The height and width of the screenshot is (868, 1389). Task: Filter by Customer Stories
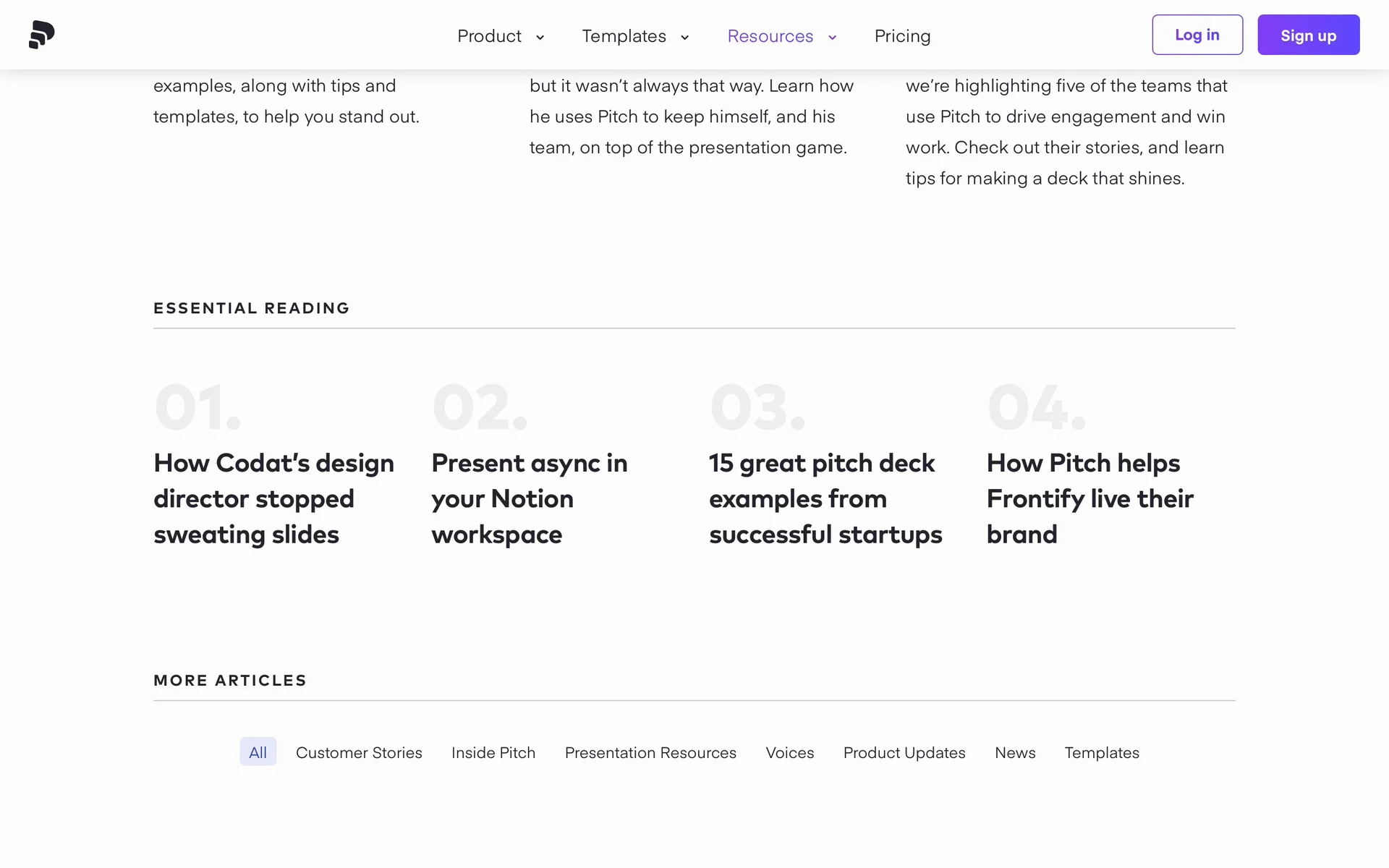coord(359,752)
